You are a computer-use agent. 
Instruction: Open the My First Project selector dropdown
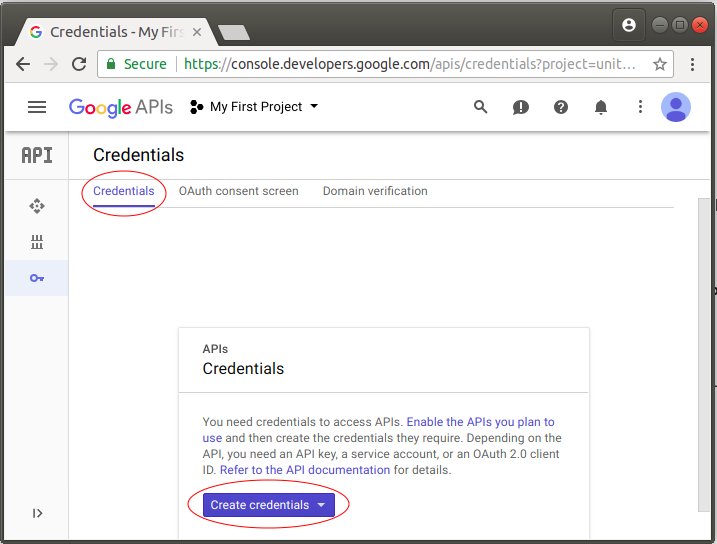[x=254, y=107]
